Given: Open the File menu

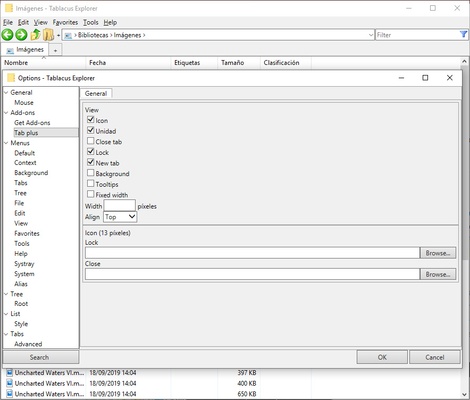Looking at the screenshot, I should point(8,22).
